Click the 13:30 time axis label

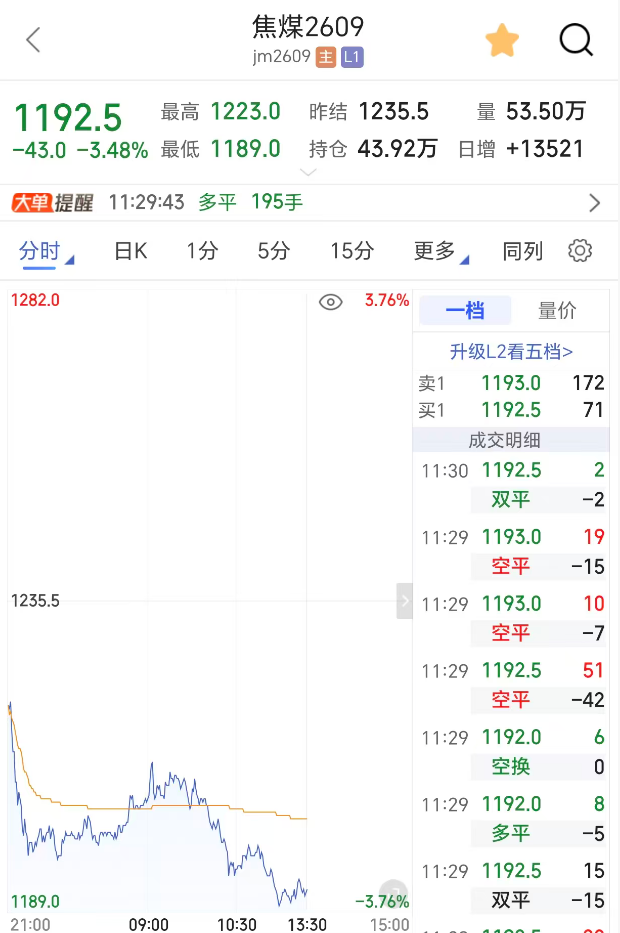(x=307, y=924)
